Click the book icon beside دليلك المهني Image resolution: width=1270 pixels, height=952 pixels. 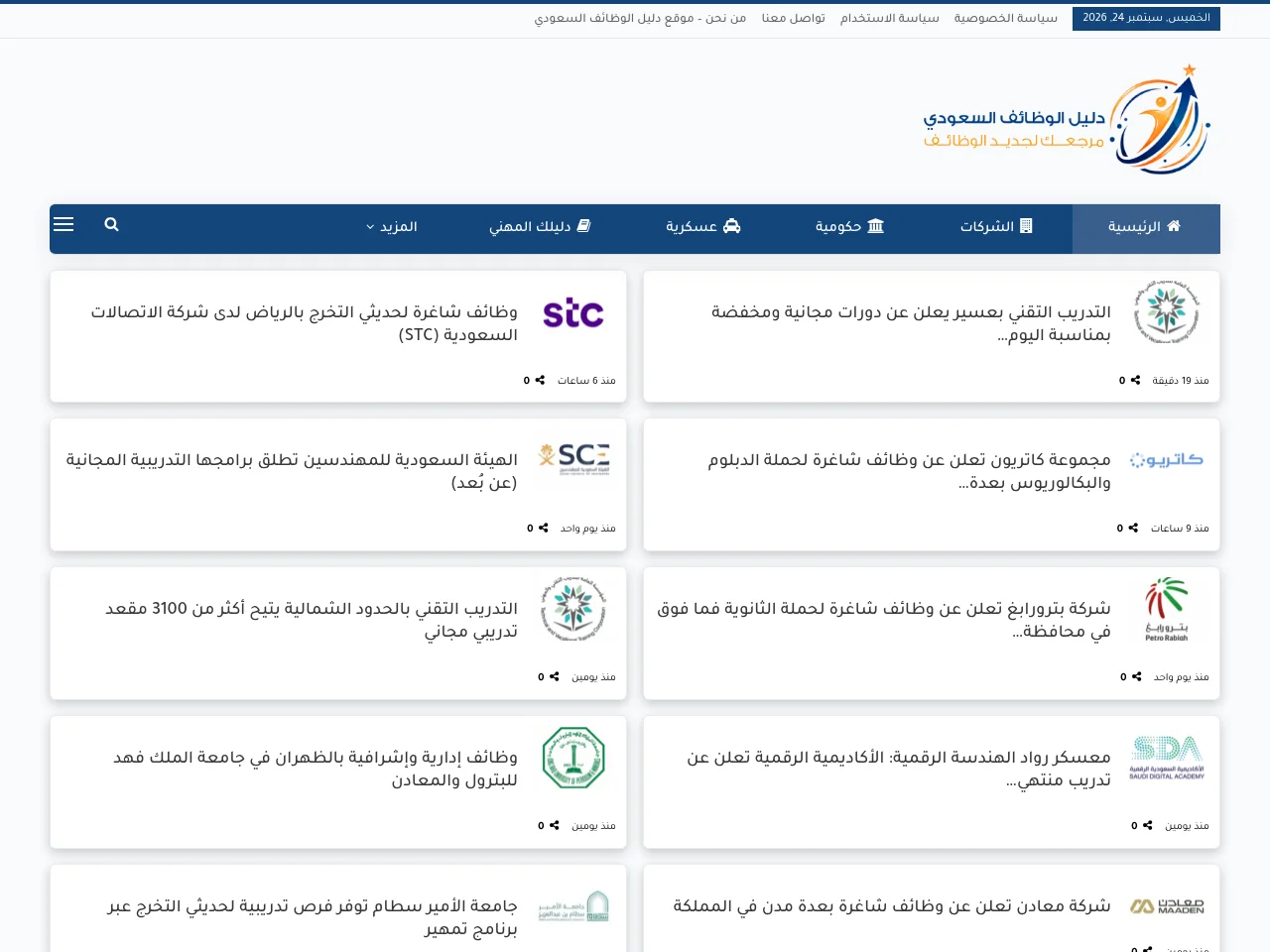[x=584, y=226]
